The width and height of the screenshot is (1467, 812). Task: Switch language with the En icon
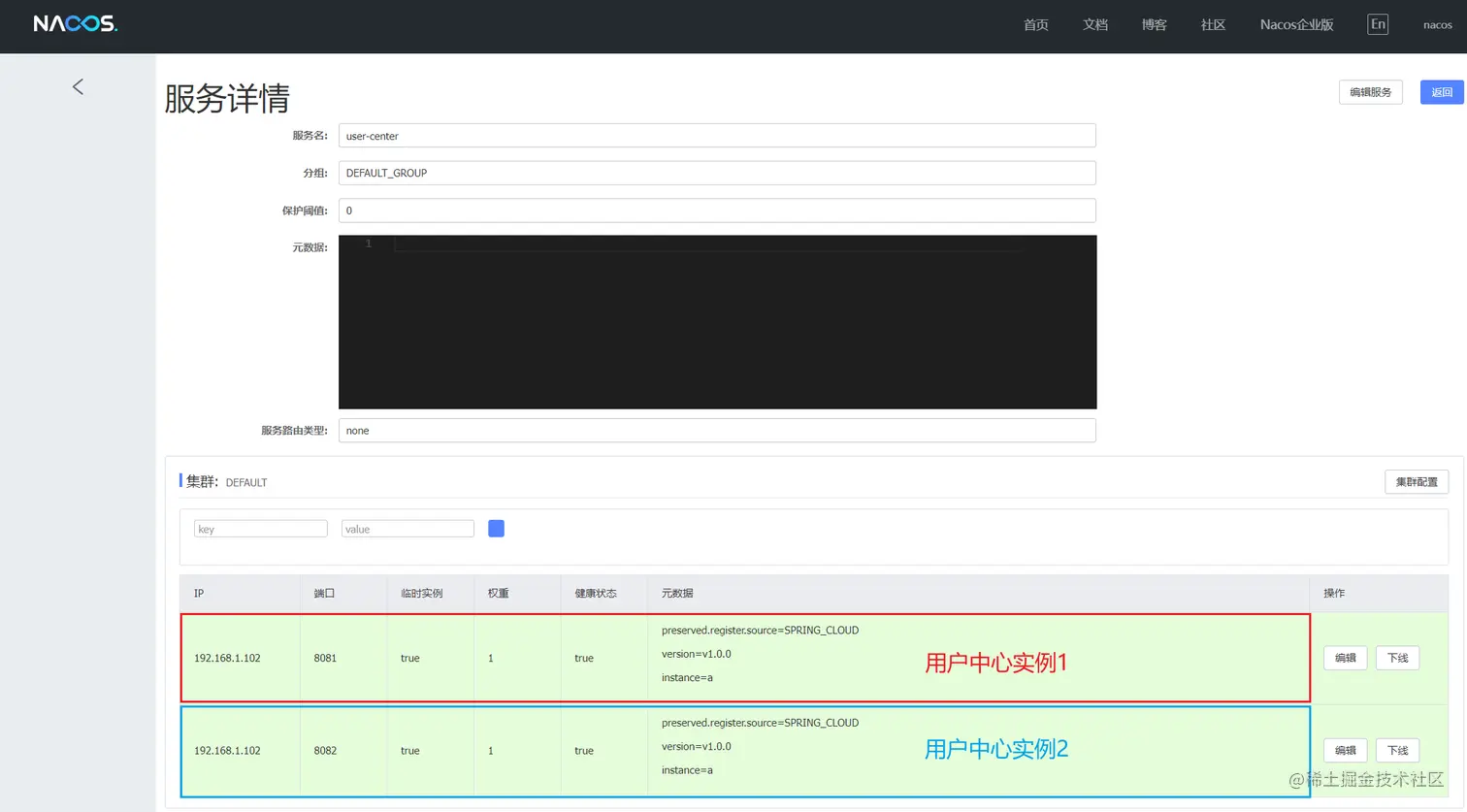[x=1378, y=24]
